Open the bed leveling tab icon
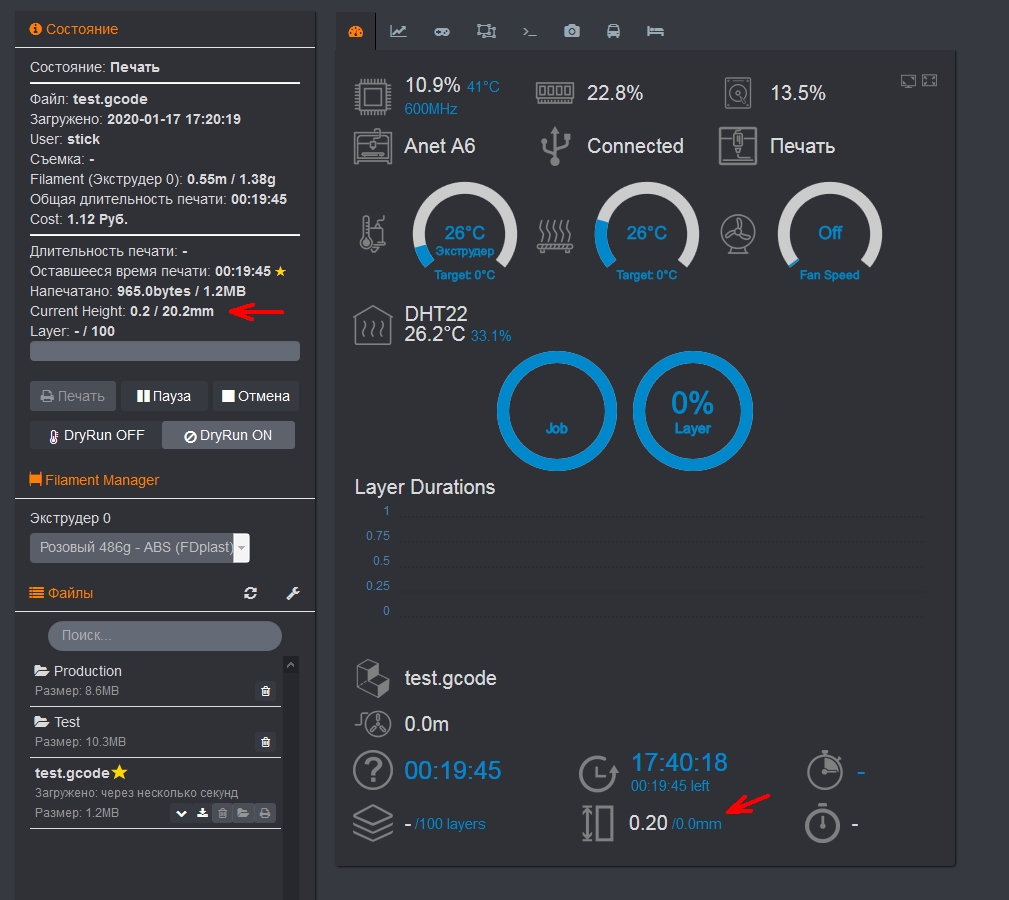The width and height of the screenshot is (1009, 900). click(656, 31)
